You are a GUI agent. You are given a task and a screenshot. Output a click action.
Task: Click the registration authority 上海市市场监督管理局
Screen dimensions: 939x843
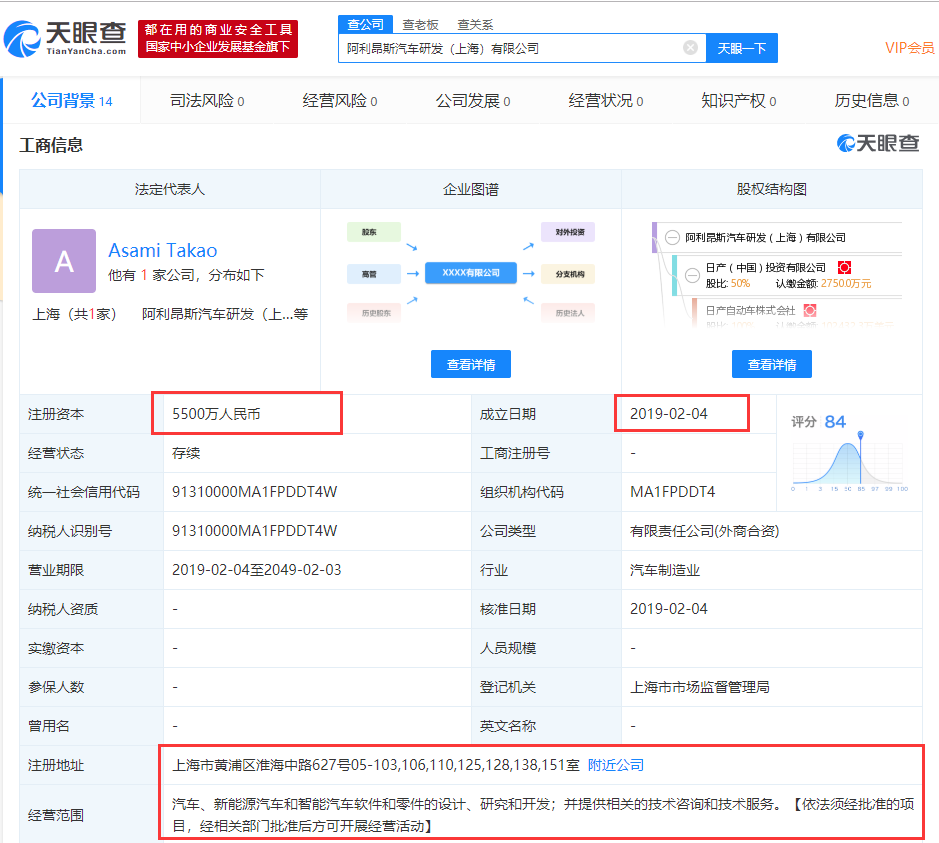pyautogui.click(x=700, y=687)
